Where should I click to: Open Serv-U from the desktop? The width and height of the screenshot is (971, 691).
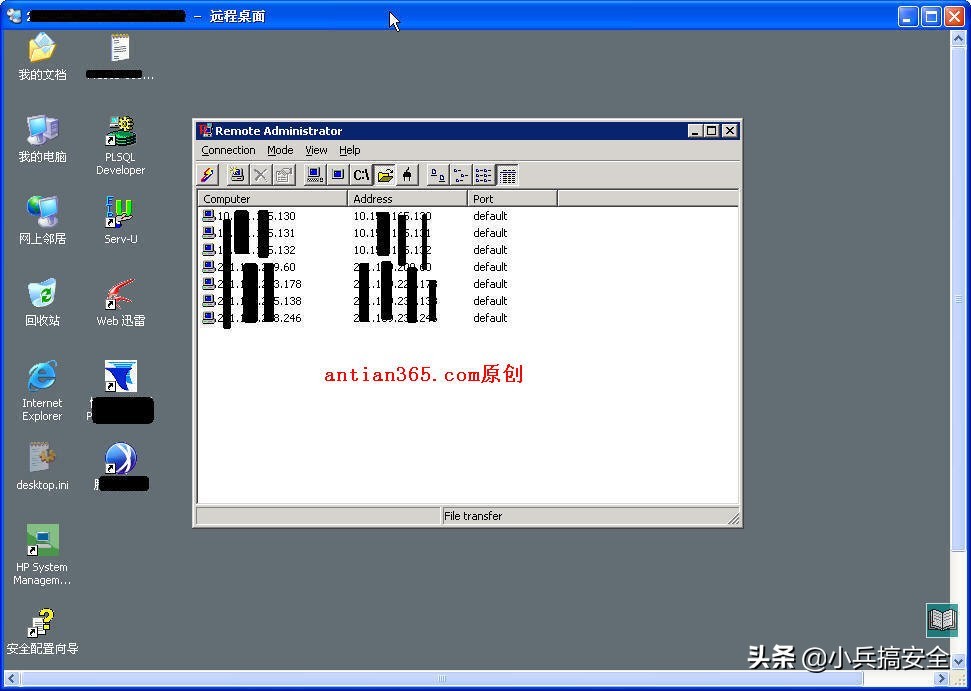(120, 213)
